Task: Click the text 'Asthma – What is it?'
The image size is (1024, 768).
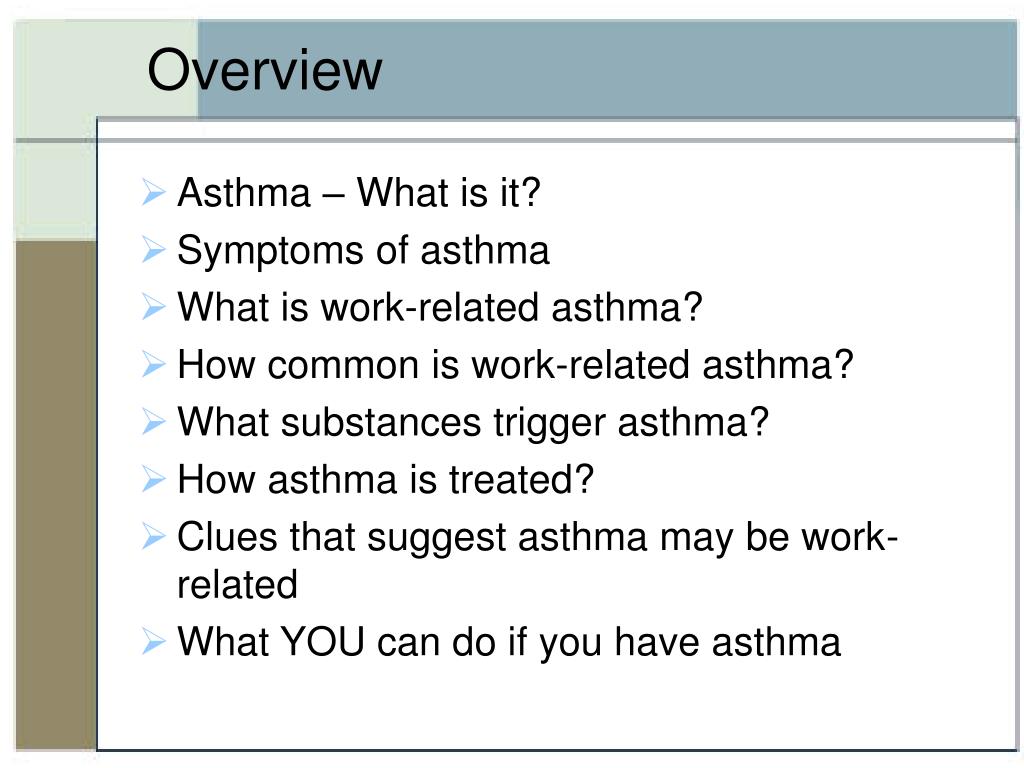Action: coord(359,193)
